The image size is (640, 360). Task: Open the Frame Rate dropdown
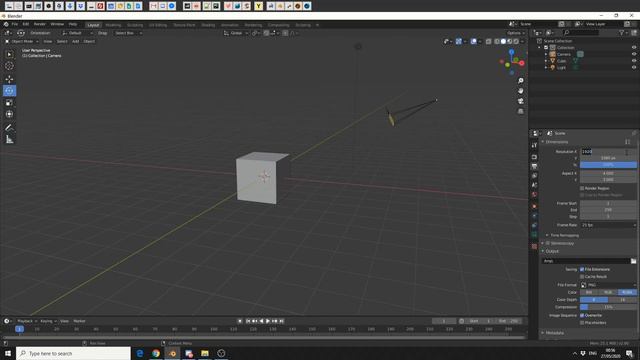point(608,225)
